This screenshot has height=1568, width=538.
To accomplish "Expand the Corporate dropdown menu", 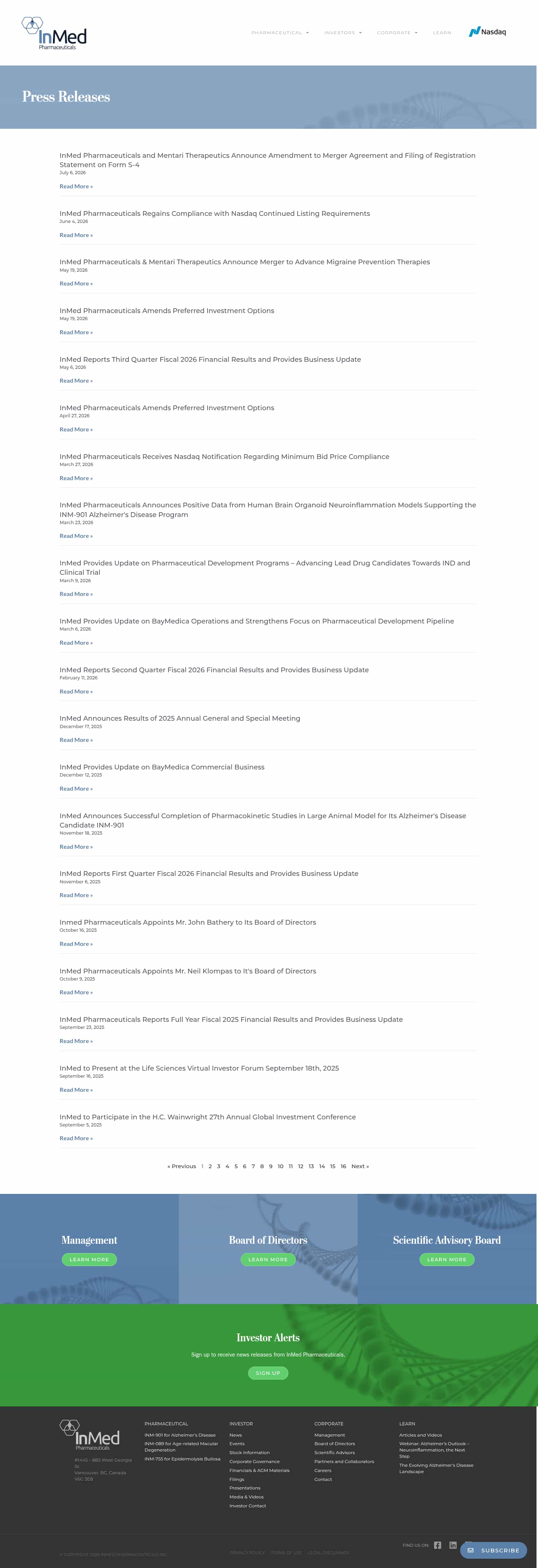I will [397, 33].
